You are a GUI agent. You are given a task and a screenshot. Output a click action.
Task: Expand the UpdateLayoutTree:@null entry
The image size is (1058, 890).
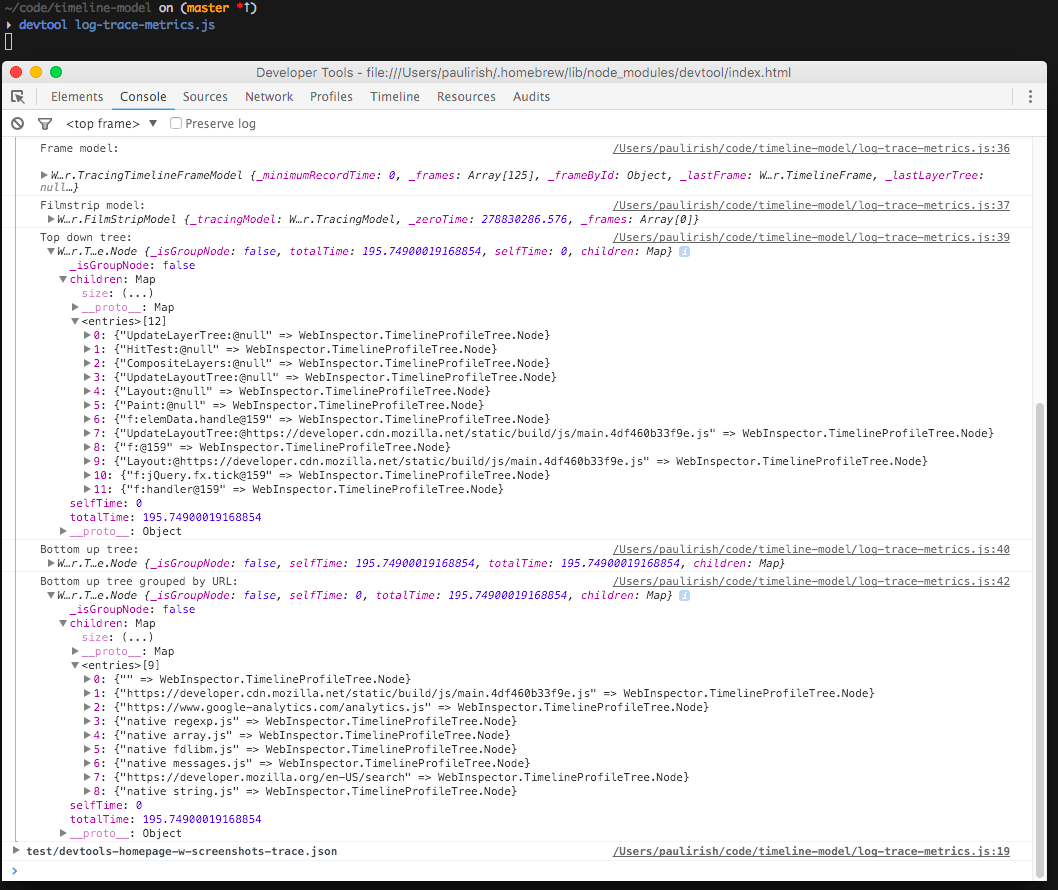(87, 377)
